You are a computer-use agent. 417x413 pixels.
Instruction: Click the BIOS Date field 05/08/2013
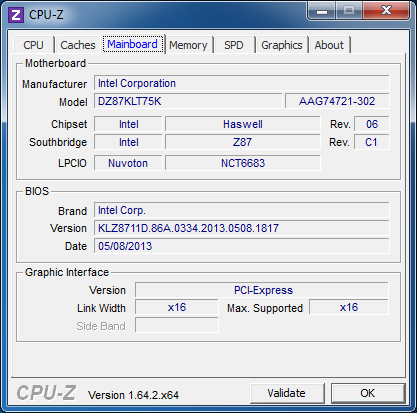(x=242, y=246)
